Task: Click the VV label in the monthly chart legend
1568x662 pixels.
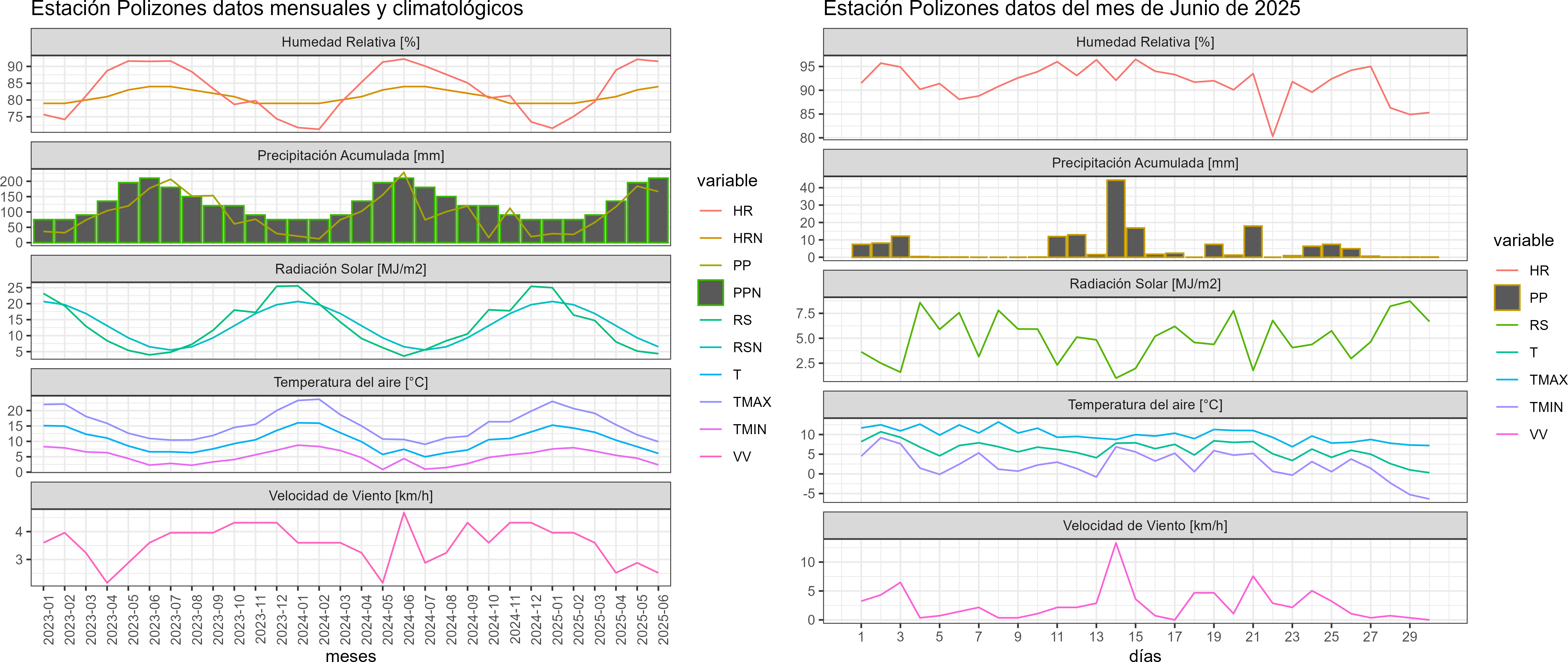Action: pyautogui.click(x=742, y=457)
